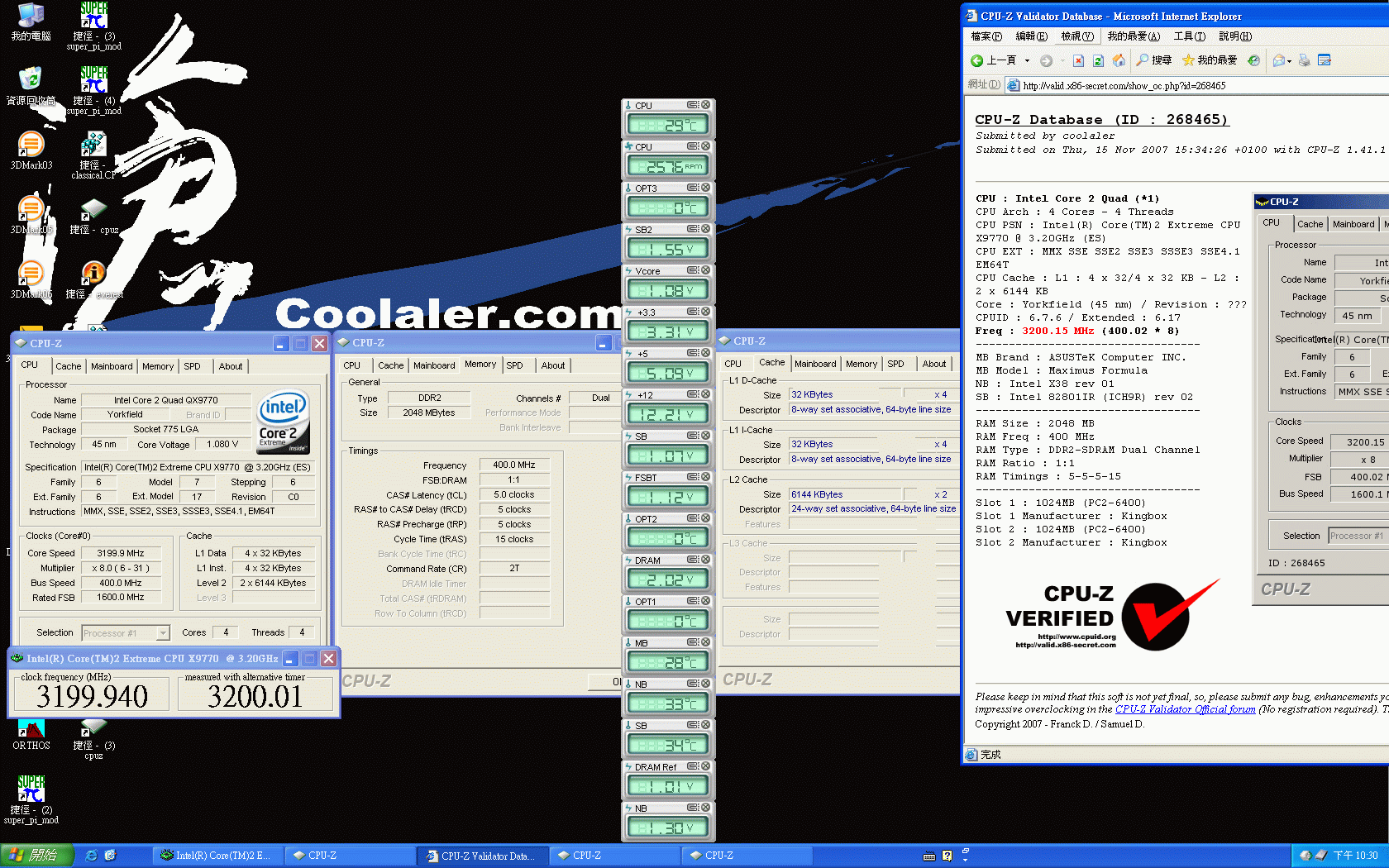Open the 編輯(E) Edit menu

[x=1031, y=36]
